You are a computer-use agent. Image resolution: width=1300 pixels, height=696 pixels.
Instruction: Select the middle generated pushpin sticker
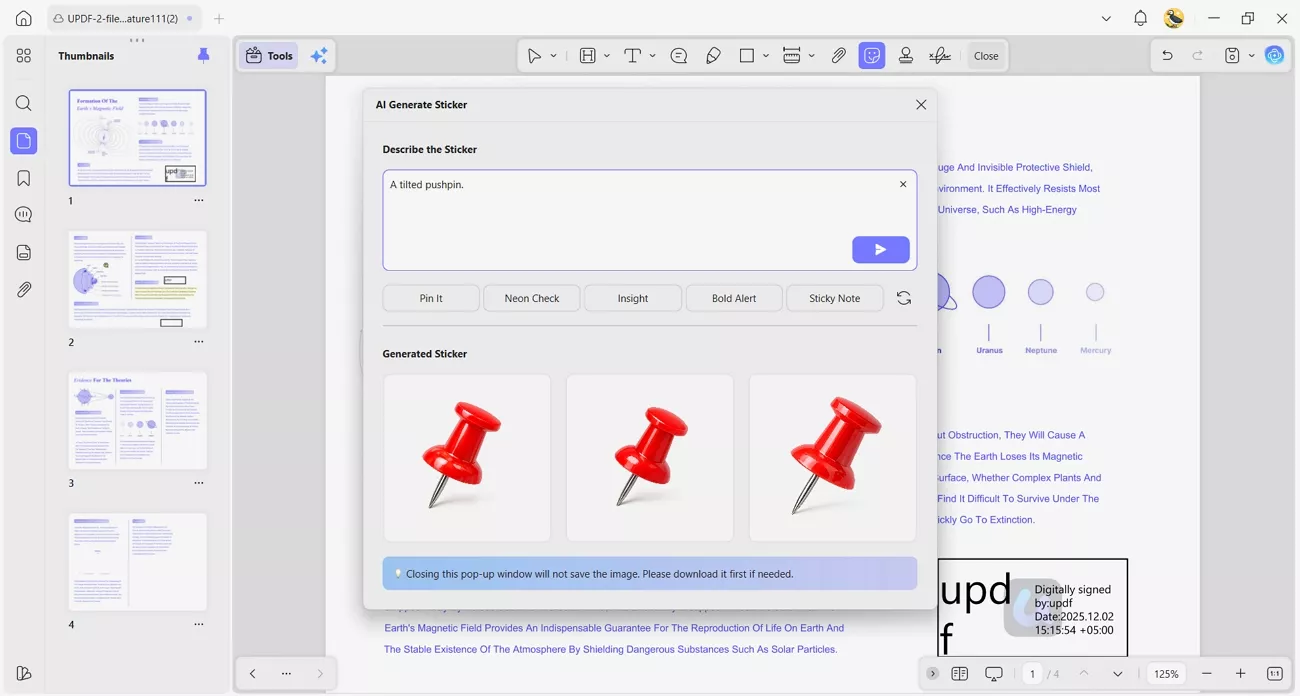(x=649, y=457)
